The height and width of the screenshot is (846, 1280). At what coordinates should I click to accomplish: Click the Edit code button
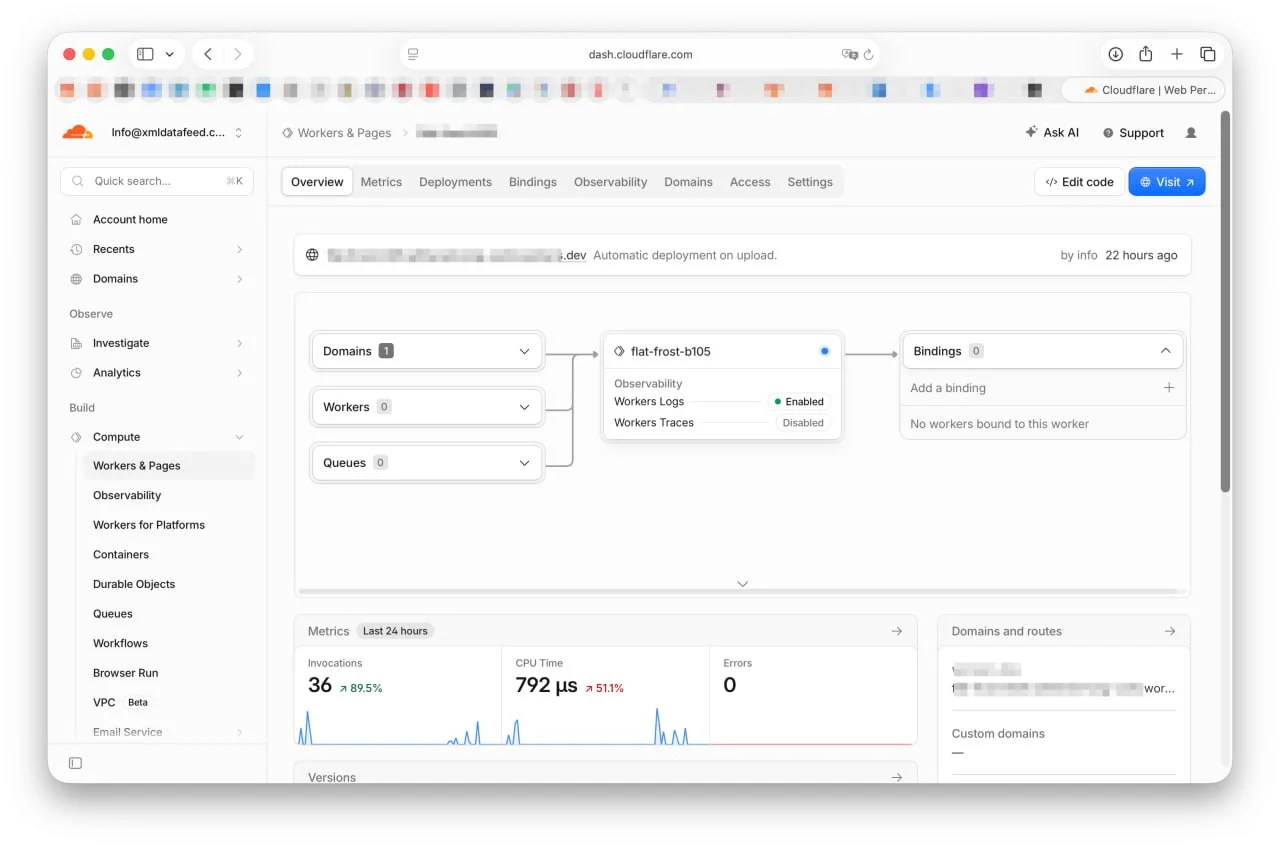click(1079, 182)
